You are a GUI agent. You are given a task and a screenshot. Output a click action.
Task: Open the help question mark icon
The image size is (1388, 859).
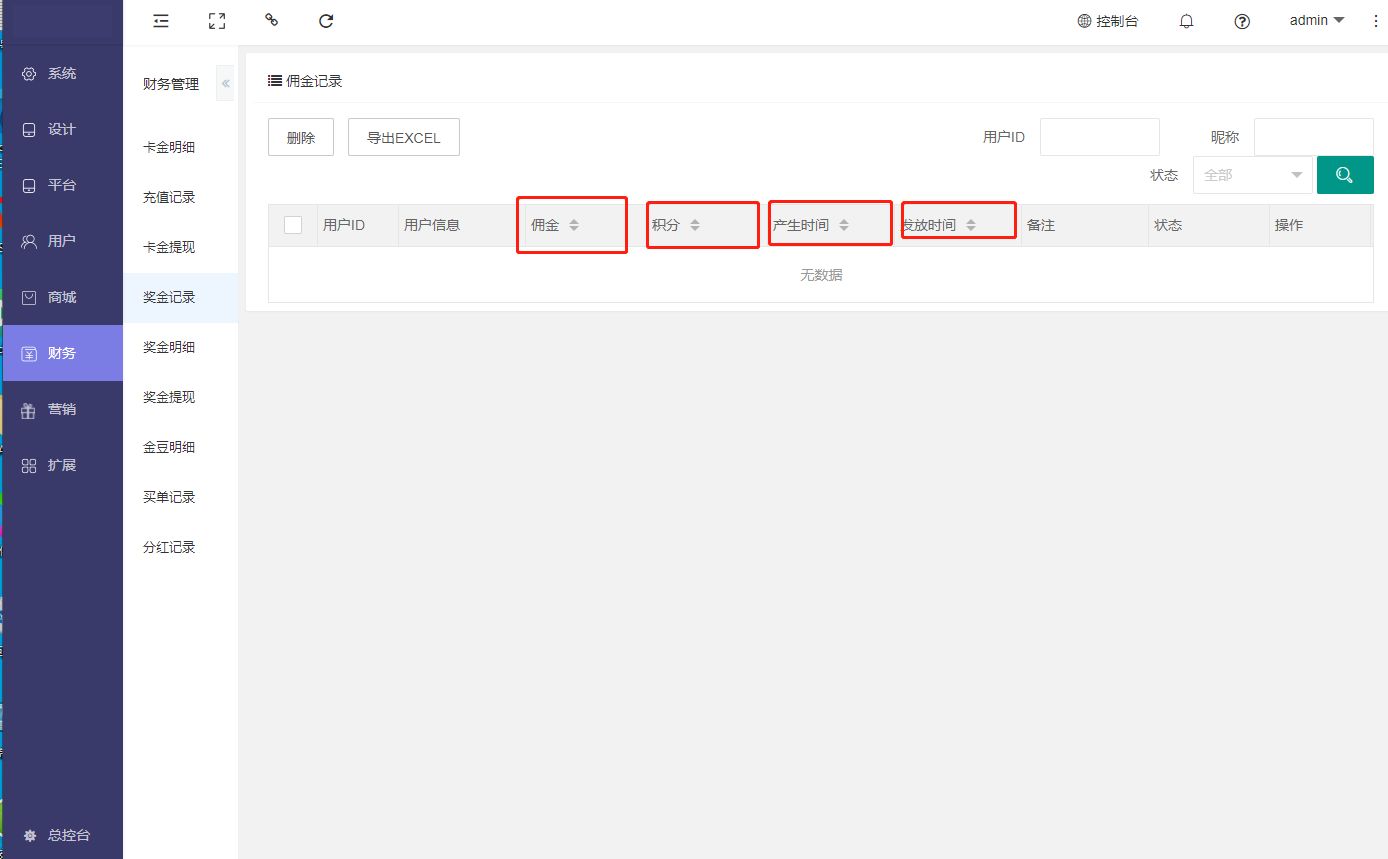coord(1242,21)
